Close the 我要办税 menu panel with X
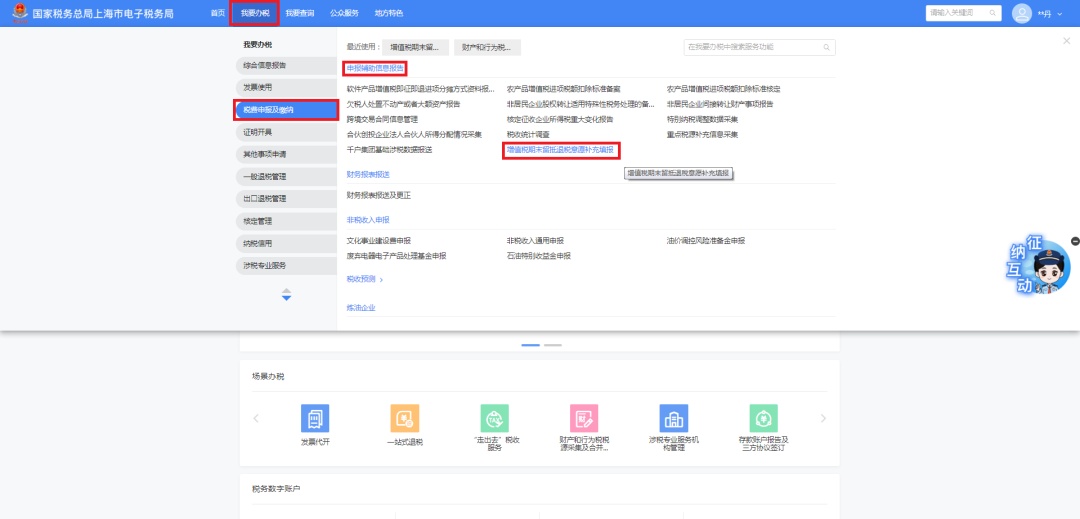This screenshot has height=519, width=1080. pos(1066,41)
